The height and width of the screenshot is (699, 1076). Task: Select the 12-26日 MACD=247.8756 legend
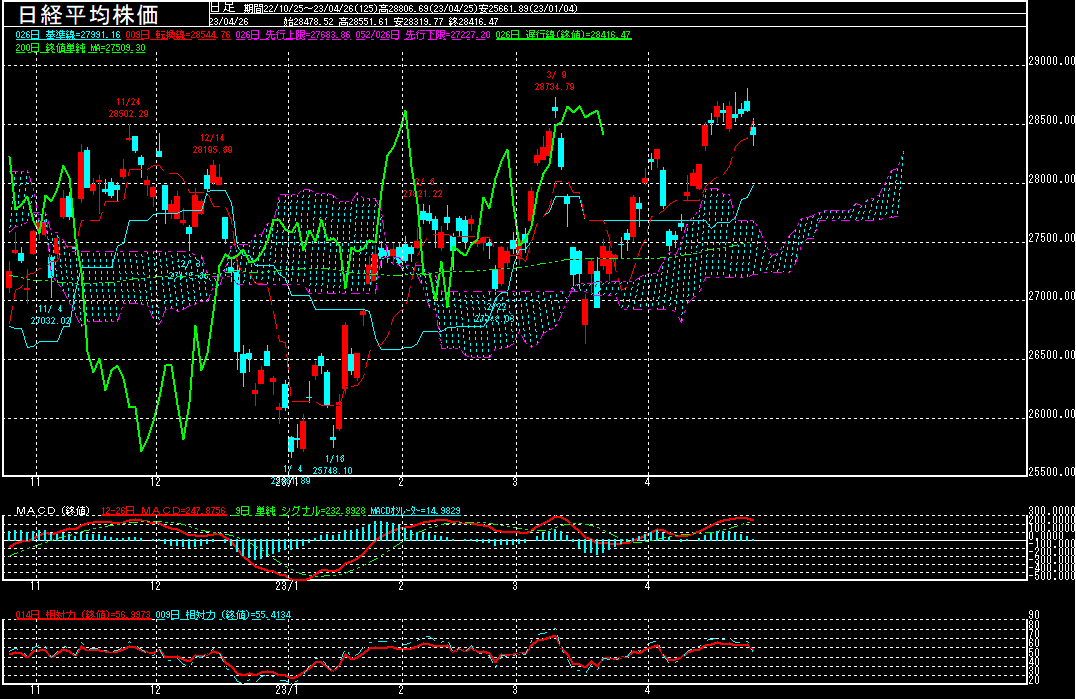163,511
